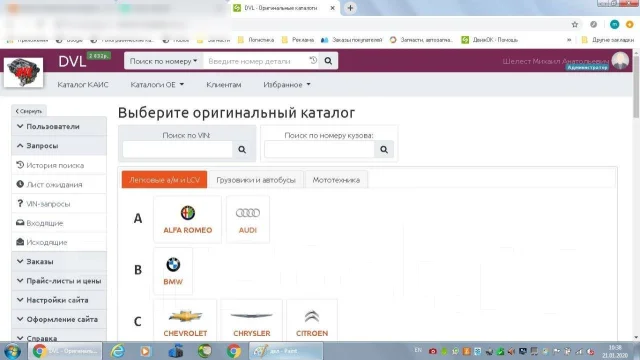Click the user avatar picture
This screenshot has width=640, height=360.
click(x=620, y=61)
